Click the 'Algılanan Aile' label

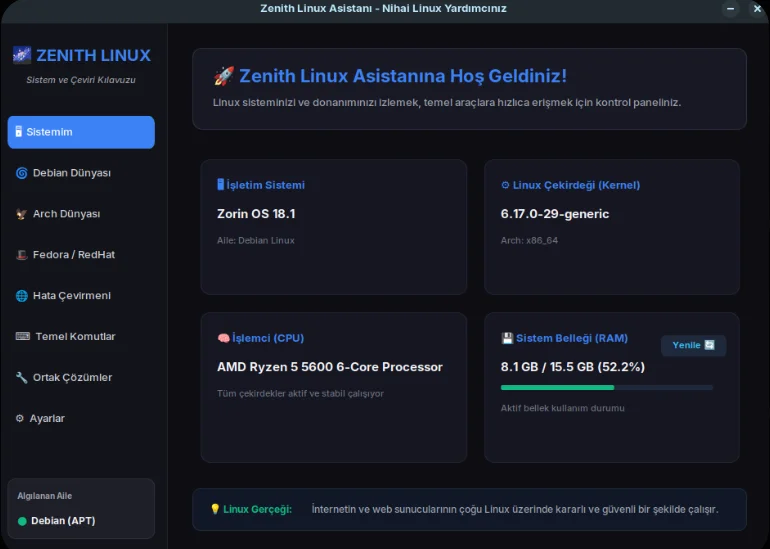coord(45,496)
